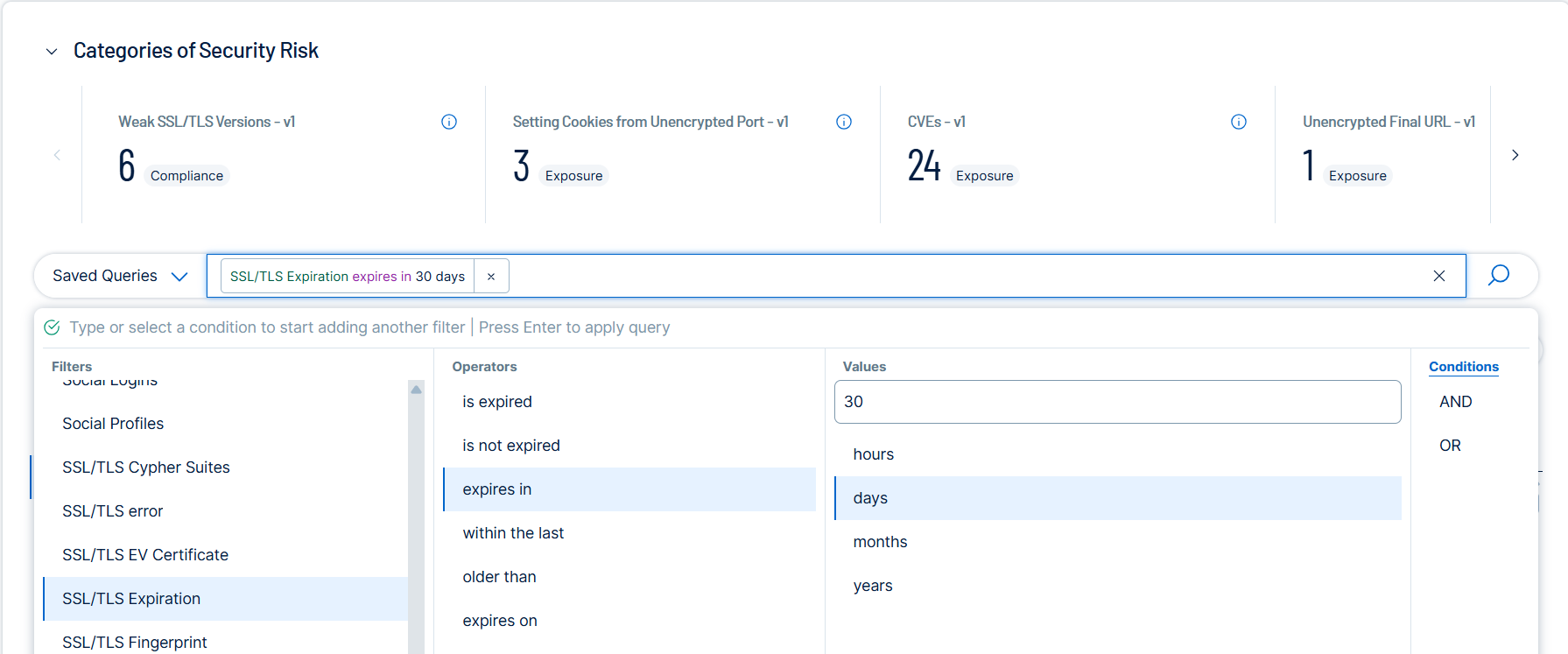The image size is (1568, 654).
Task: Open the Conditions tab link
Action: point(1463,367)
